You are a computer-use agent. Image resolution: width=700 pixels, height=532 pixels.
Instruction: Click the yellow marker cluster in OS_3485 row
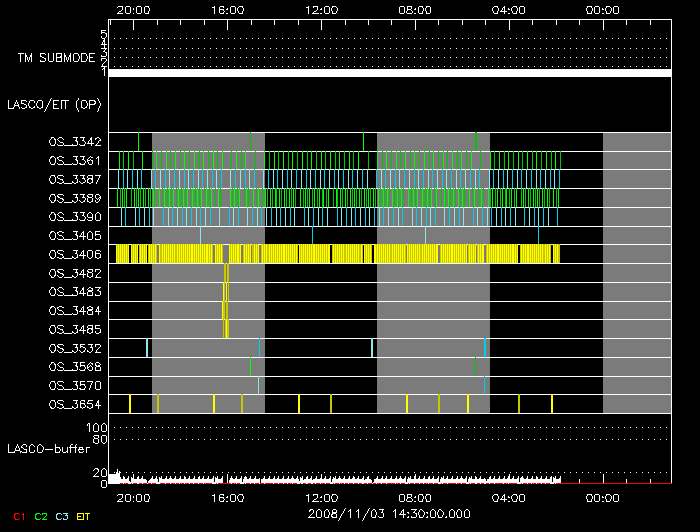tap(226, 329)
